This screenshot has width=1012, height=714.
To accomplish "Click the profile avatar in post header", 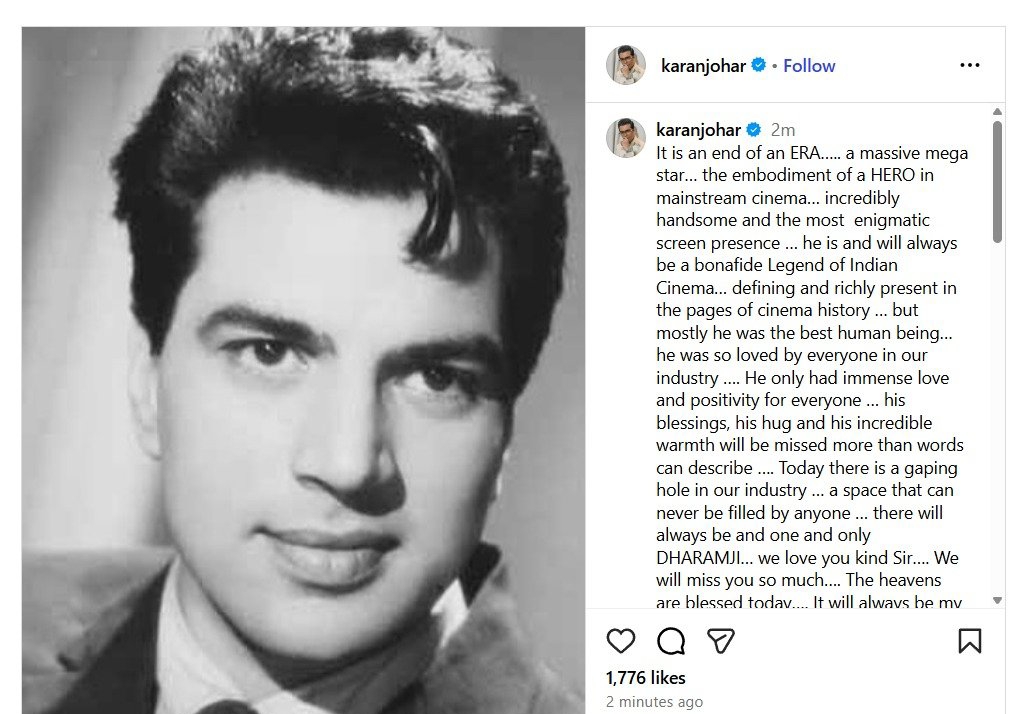I will click(626, 65).
